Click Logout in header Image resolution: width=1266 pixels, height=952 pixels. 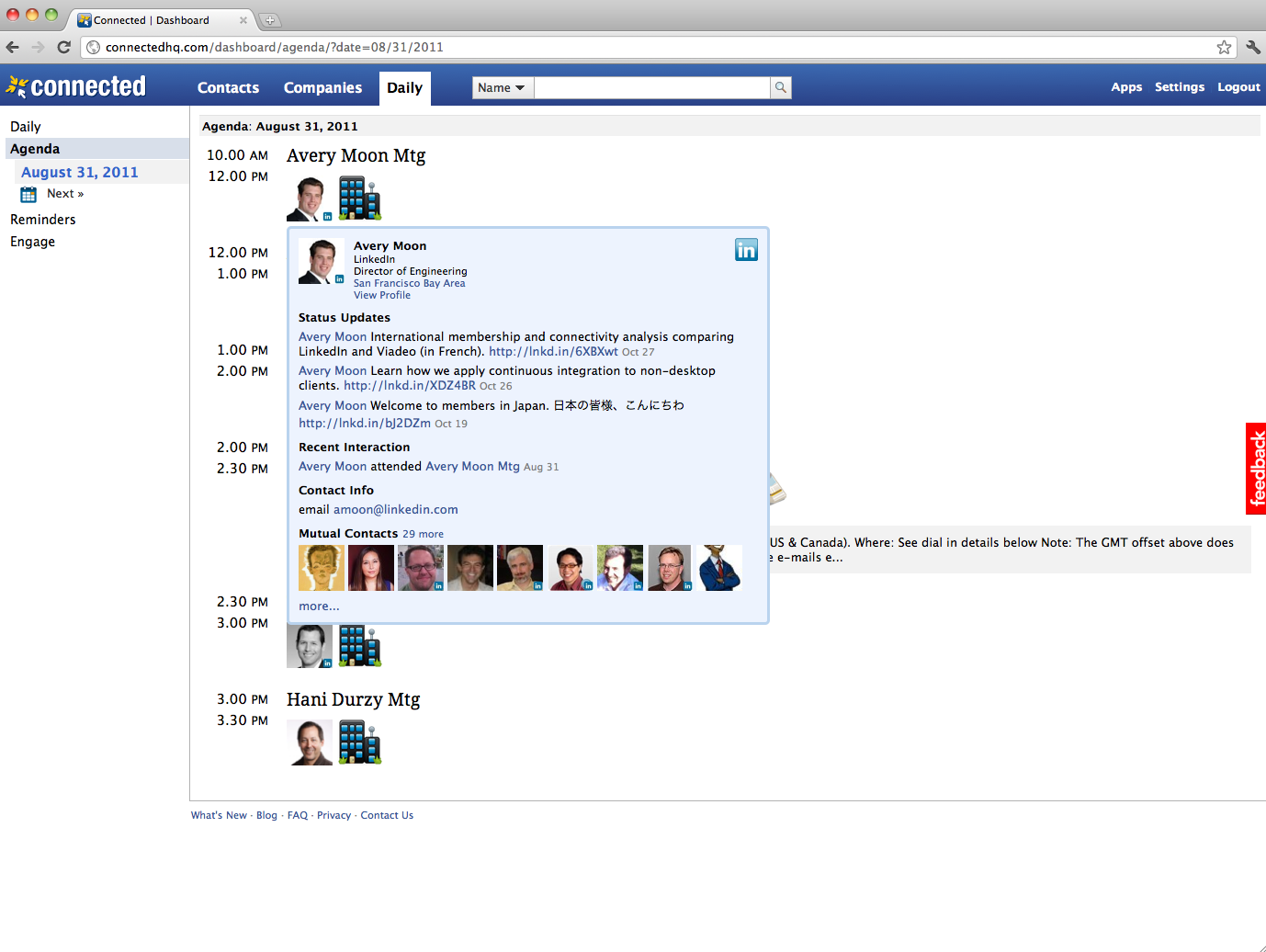coord(1238,87)
